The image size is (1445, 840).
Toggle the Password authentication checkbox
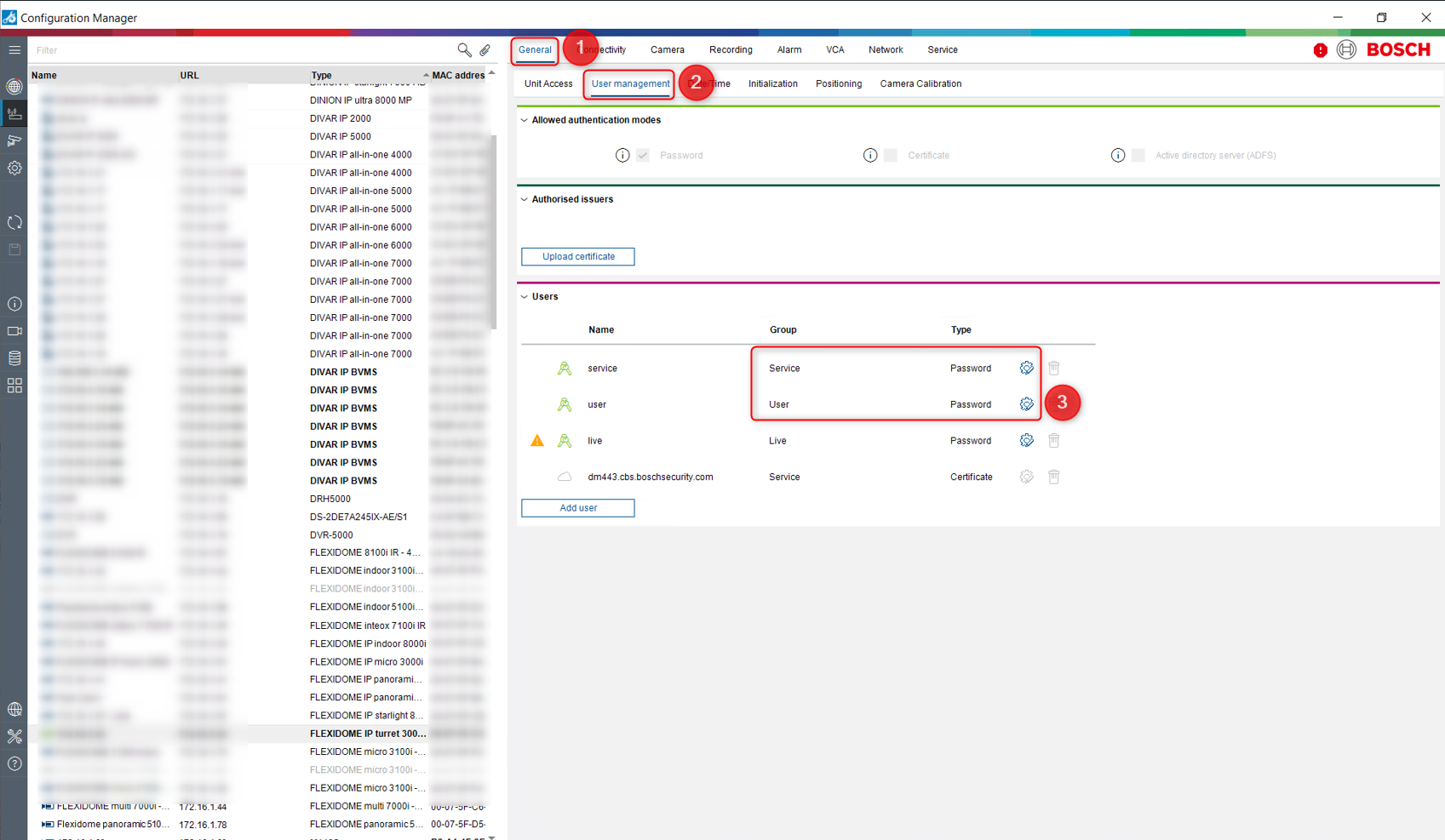point(643,156)
